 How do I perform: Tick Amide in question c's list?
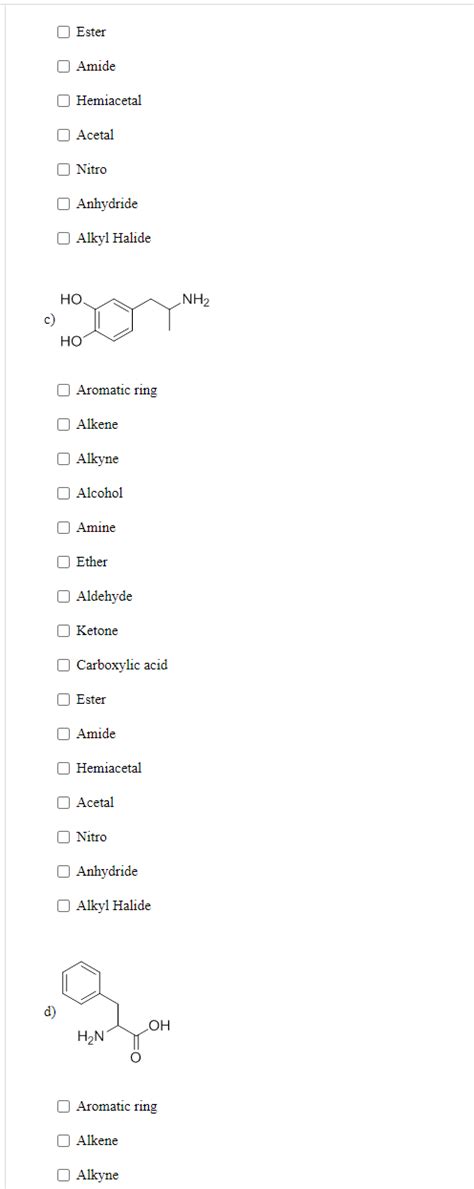tap(64, 733)
